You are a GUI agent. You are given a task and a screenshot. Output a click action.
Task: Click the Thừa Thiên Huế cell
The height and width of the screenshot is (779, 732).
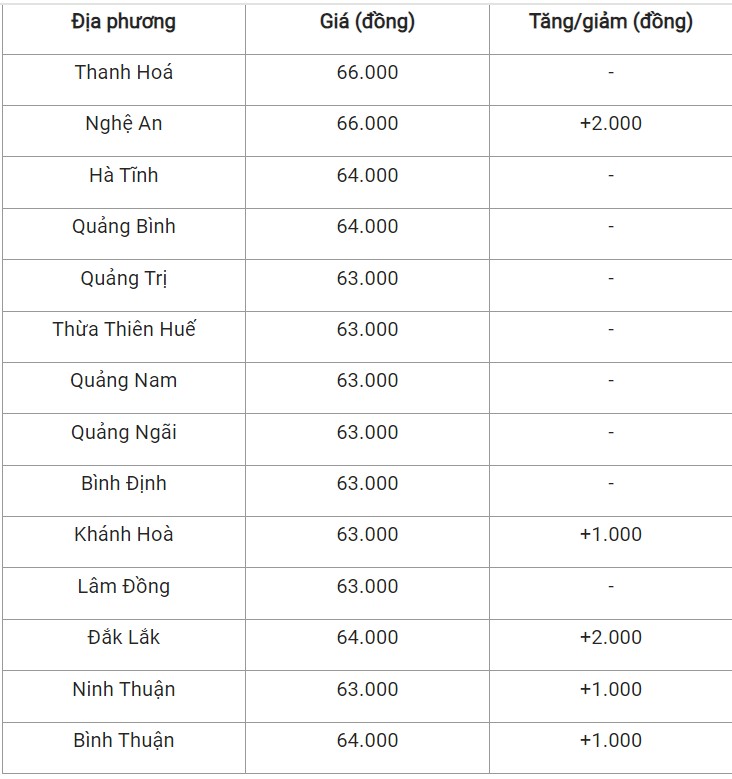coord(123,329)
